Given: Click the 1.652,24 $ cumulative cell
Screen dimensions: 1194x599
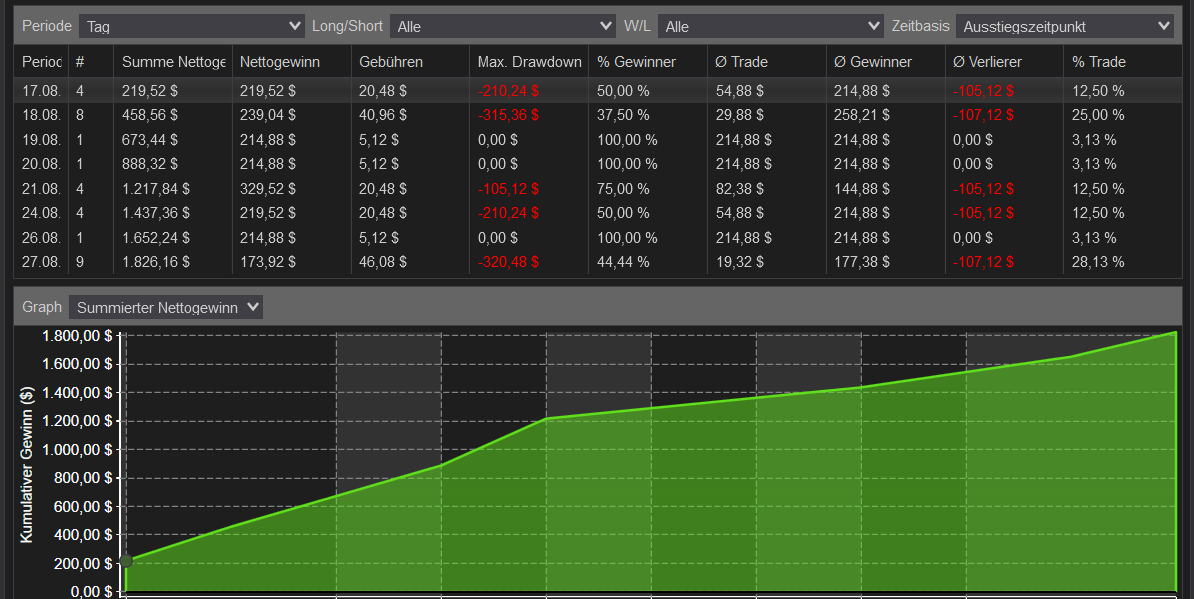Looking at the screenshot, I should coord(156,237).
